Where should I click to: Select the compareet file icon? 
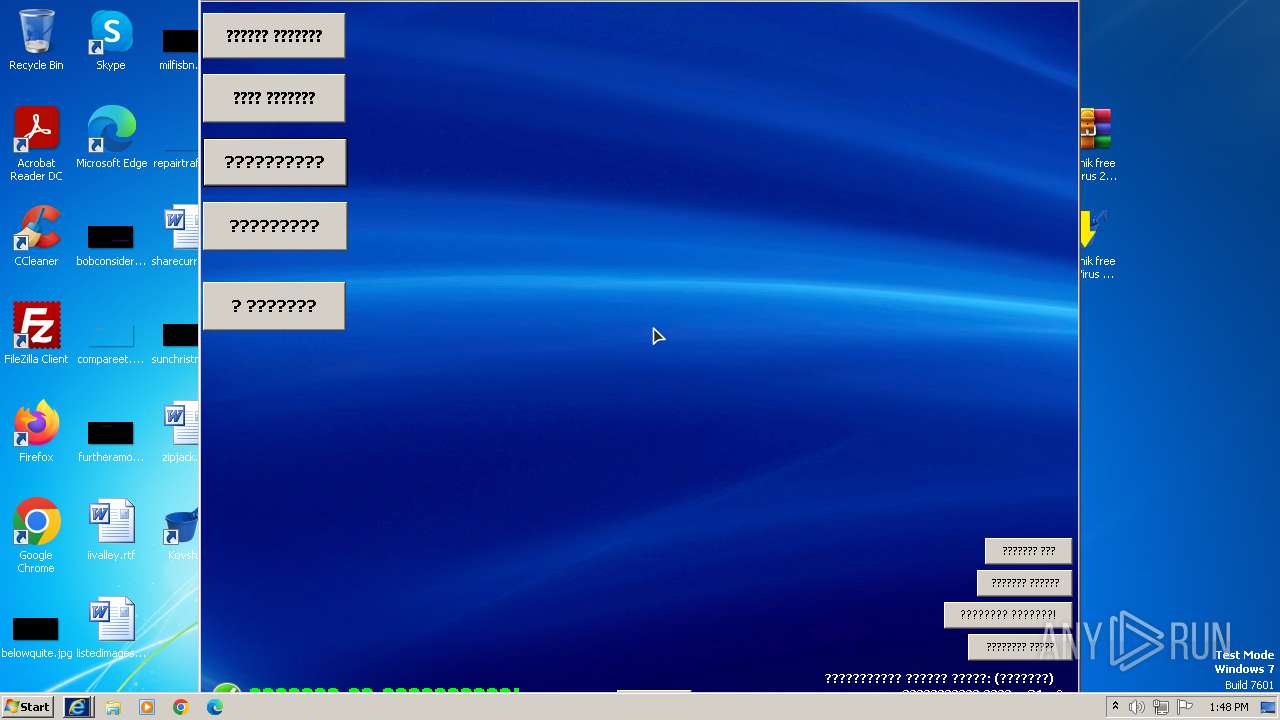click(x=111, y=342)
